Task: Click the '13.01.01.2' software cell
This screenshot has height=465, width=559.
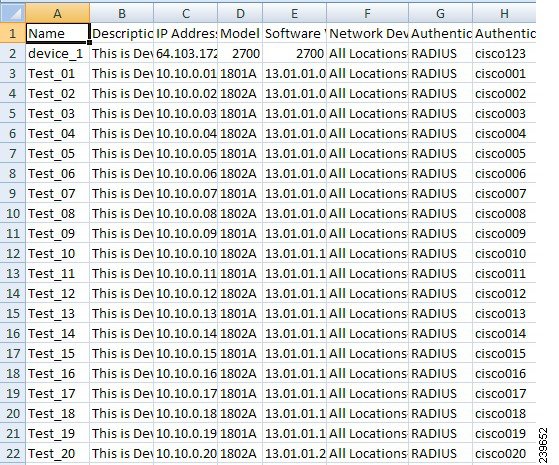Action: click(x=294, y=453)
